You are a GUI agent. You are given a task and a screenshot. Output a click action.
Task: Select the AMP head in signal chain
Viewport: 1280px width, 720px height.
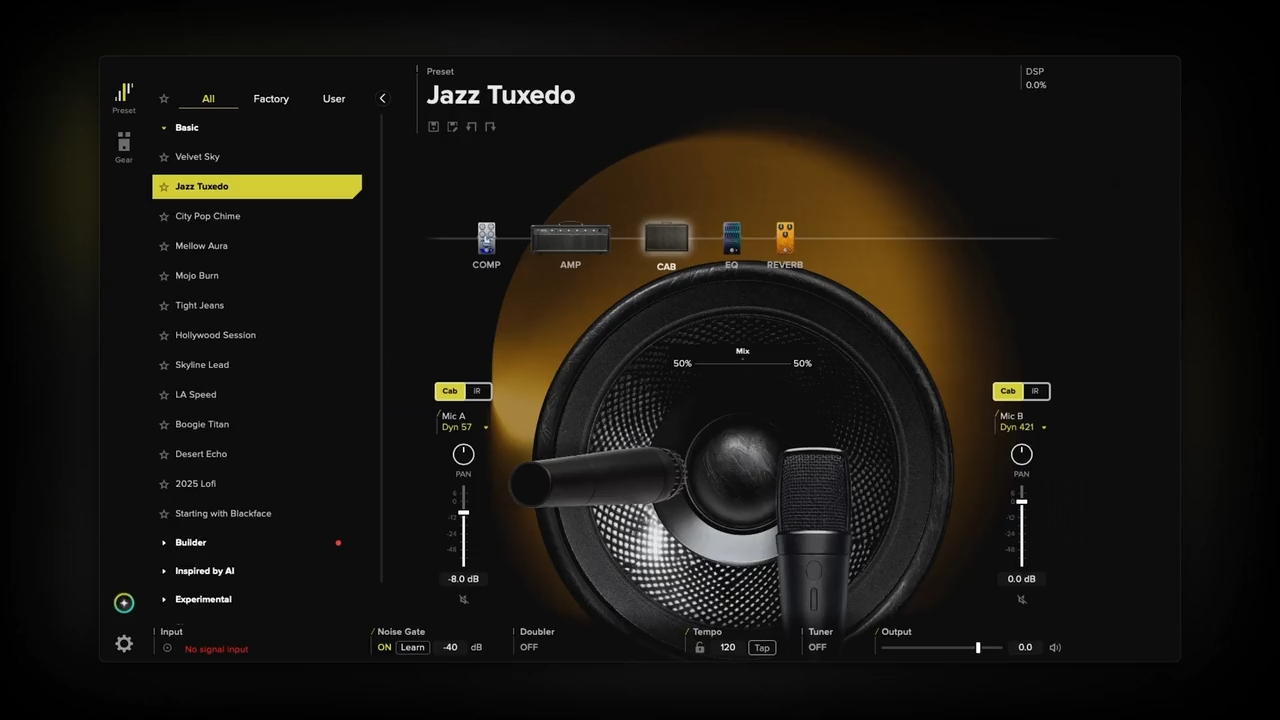[570, 239]
